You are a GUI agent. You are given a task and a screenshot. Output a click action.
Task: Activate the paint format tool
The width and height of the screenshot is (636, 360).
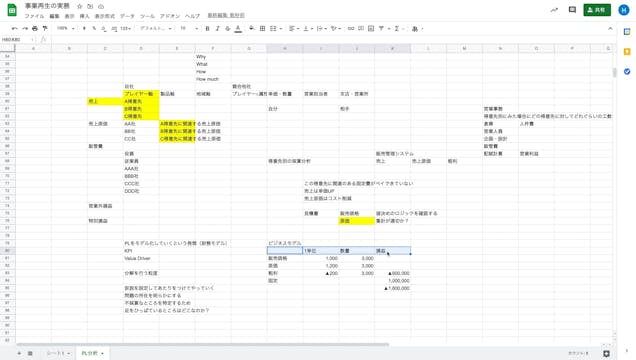[x=45, y=28]
